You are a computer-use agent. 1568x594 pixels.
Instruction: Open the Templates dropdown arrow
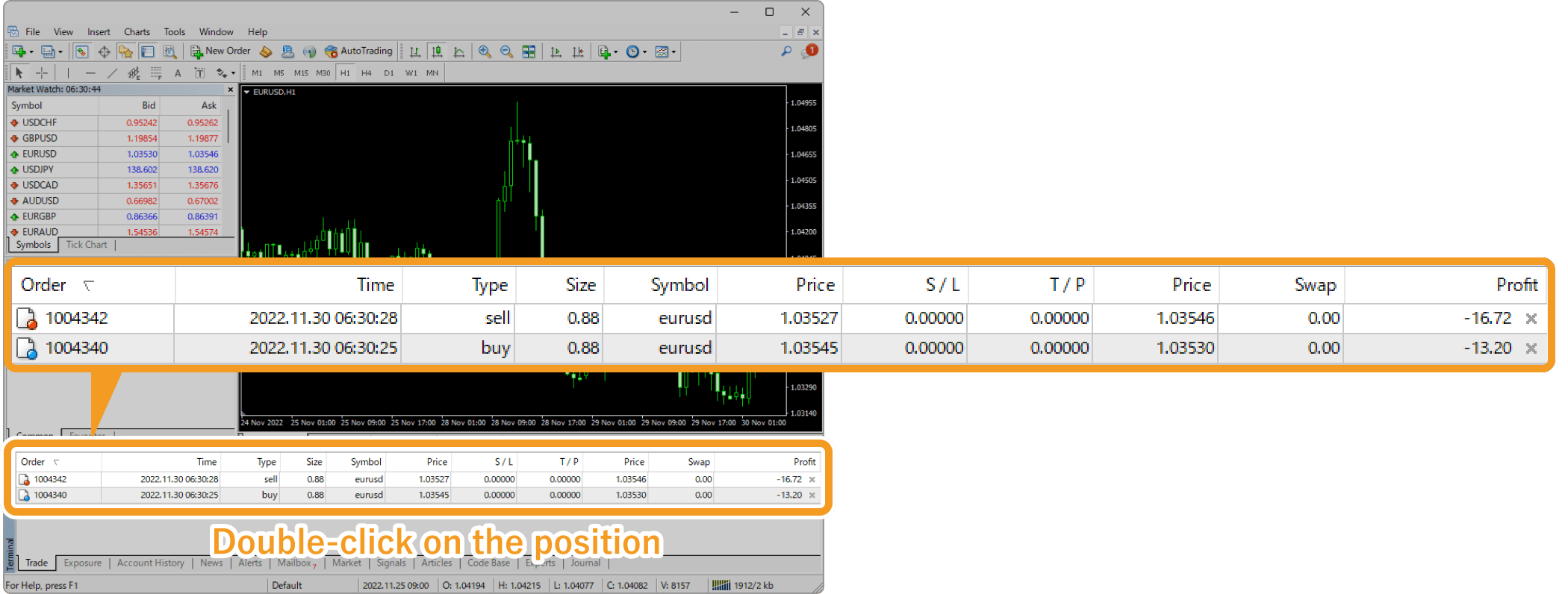pos(674,52)
